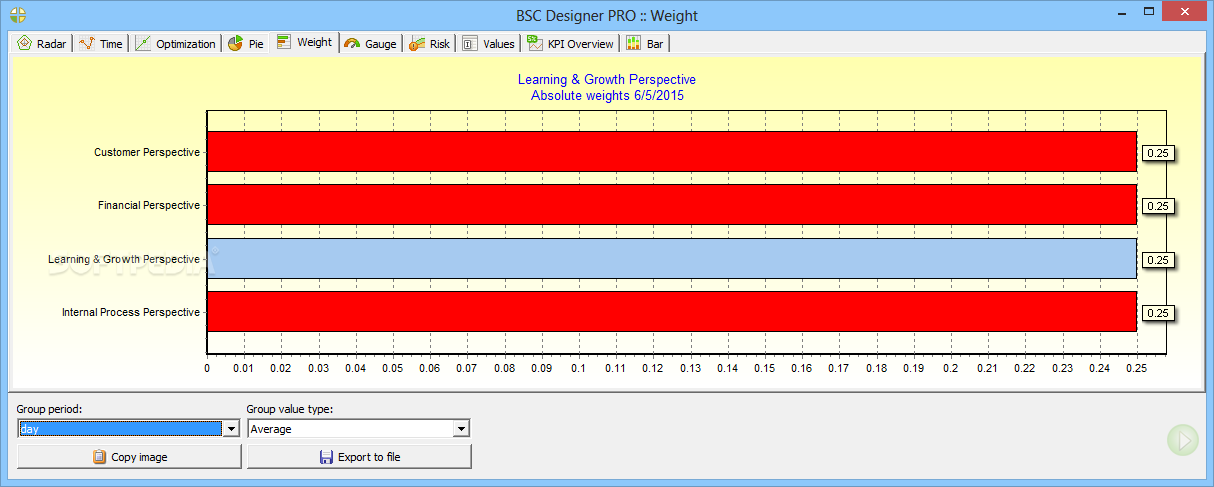Image resolution: width=1214 pixels, height=487 pixels.
Task: Click the 0.2 tick label on x-axis
Action: click(950, 368)
